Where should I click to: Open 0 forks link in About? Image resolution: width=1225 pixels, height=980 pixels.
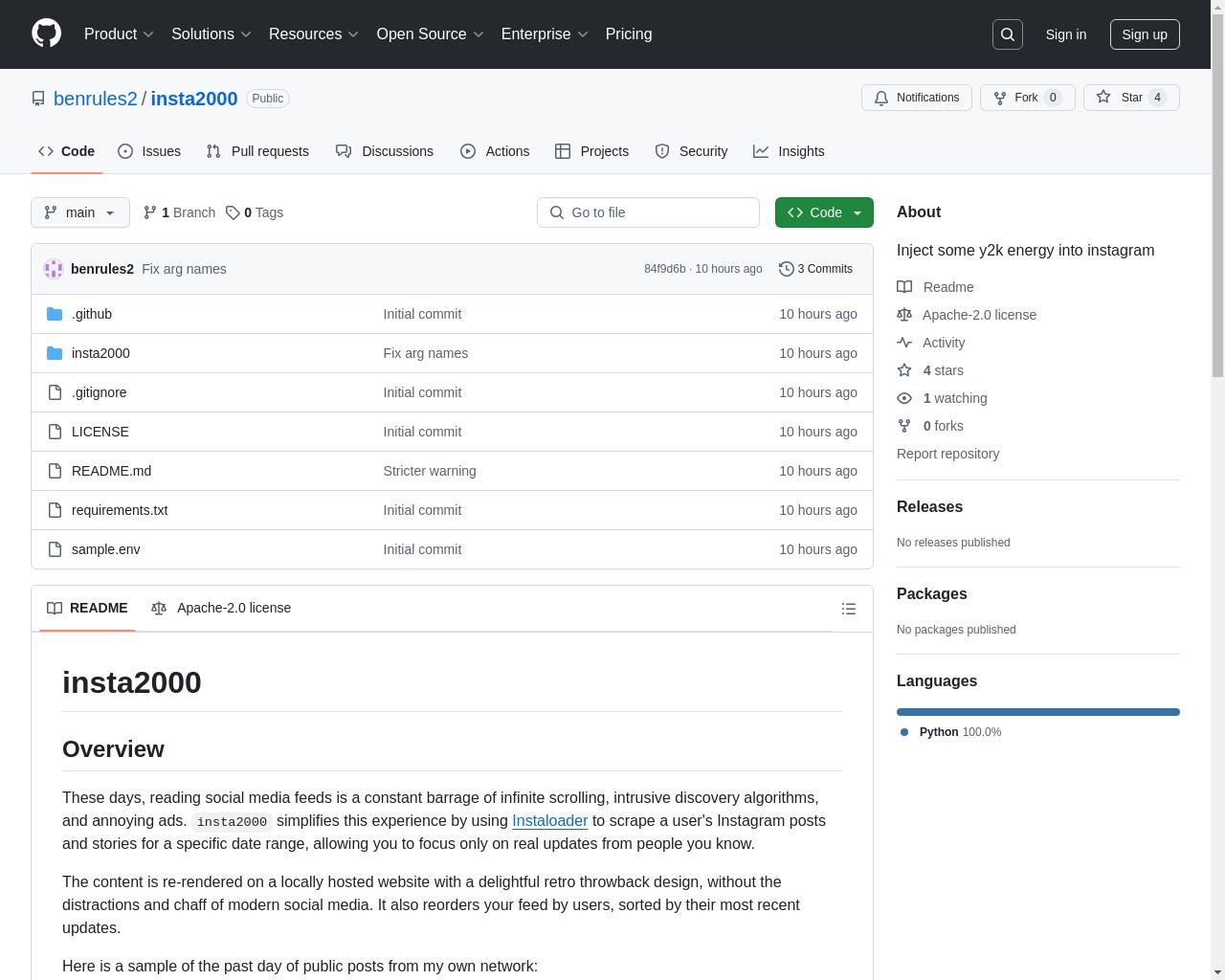pyautogui.click(x=930, y=426)
